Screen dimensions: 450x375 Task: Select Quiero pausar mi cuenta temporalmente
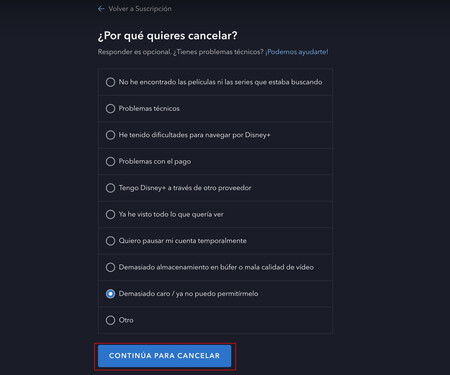click(110, 241)
